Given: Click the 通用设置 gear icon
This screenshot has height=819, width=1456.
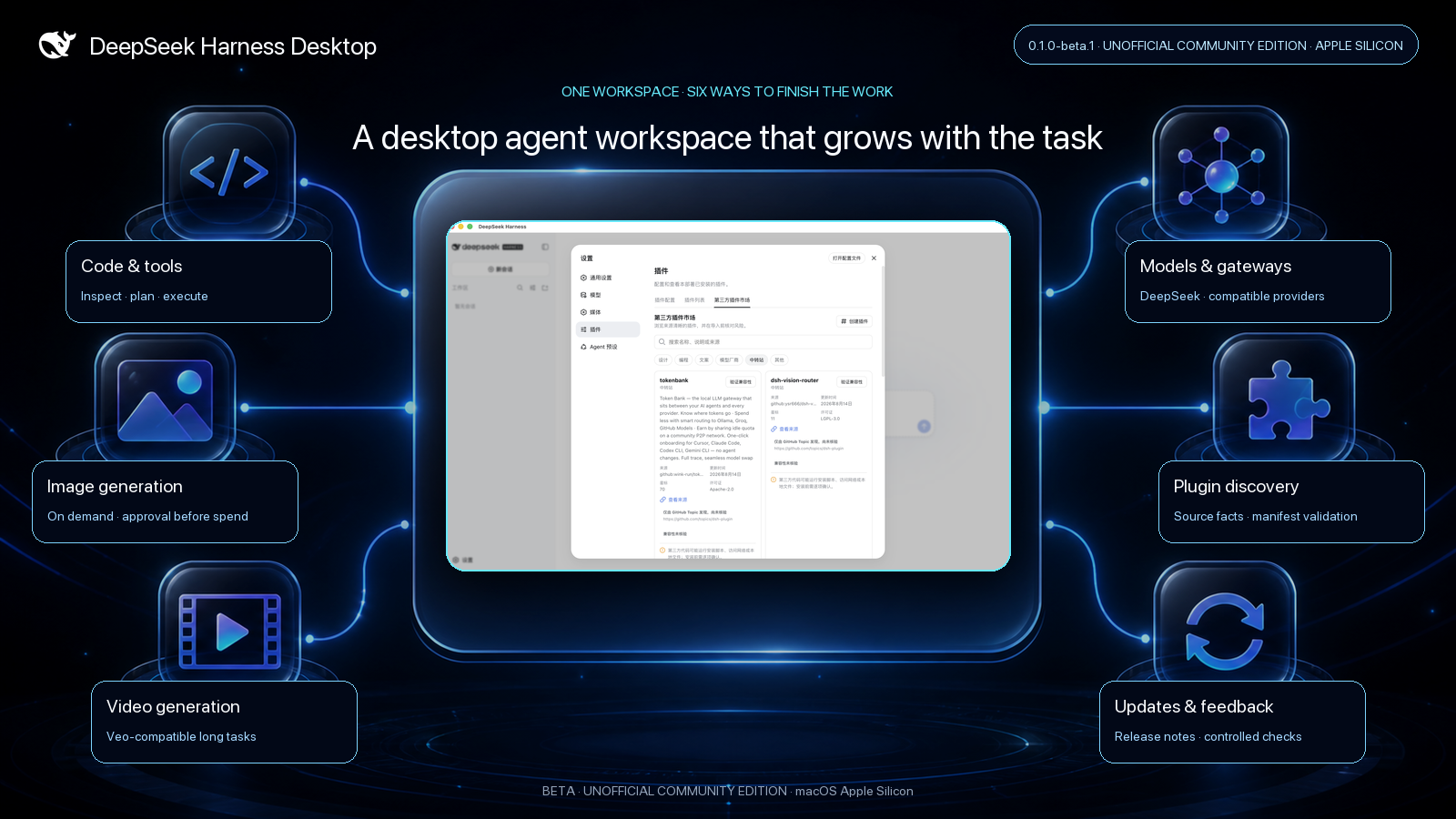Looking at the screenshot, I should (x=583, y=278).
